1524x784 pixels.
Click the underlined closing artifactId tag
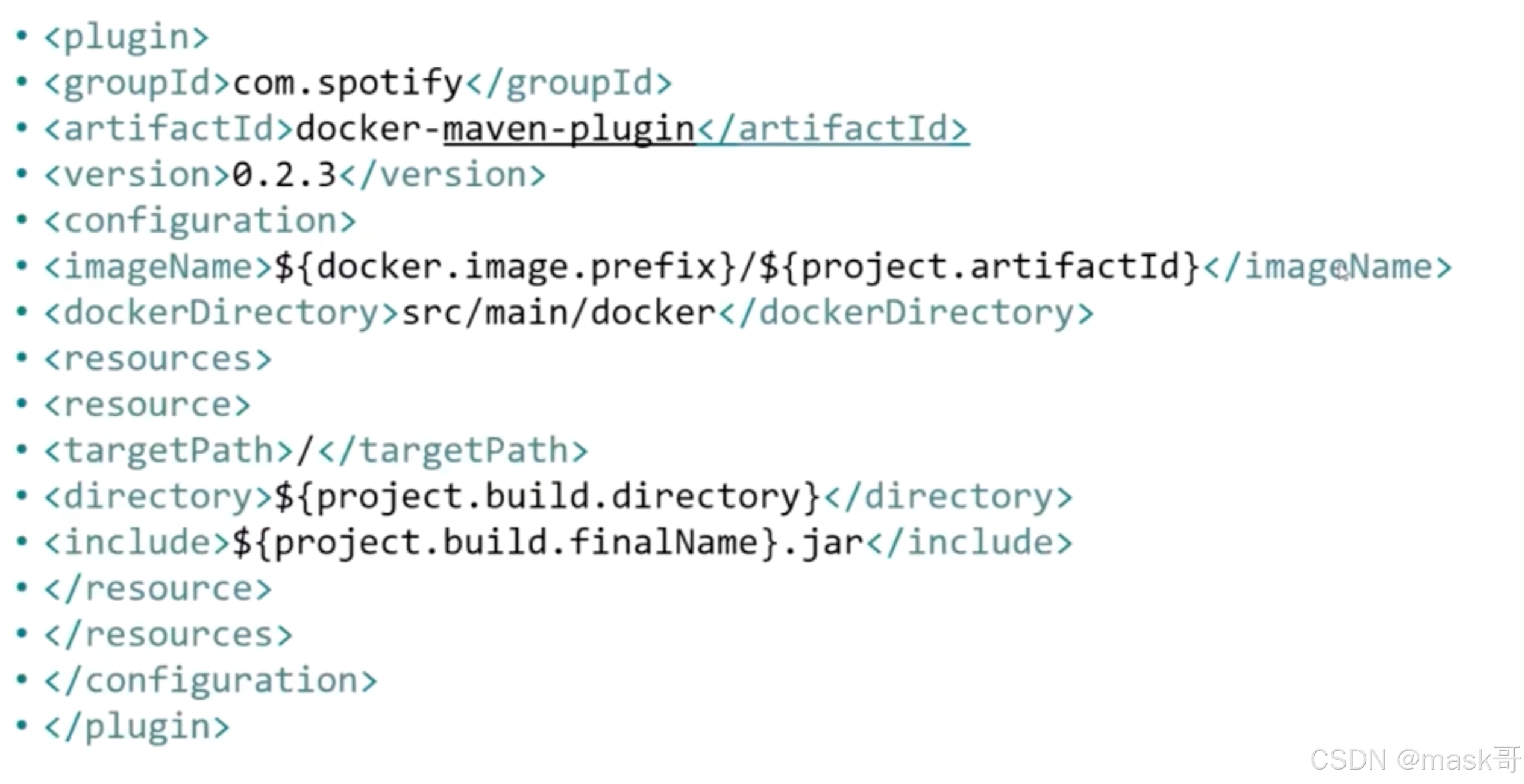click(833, 129)
